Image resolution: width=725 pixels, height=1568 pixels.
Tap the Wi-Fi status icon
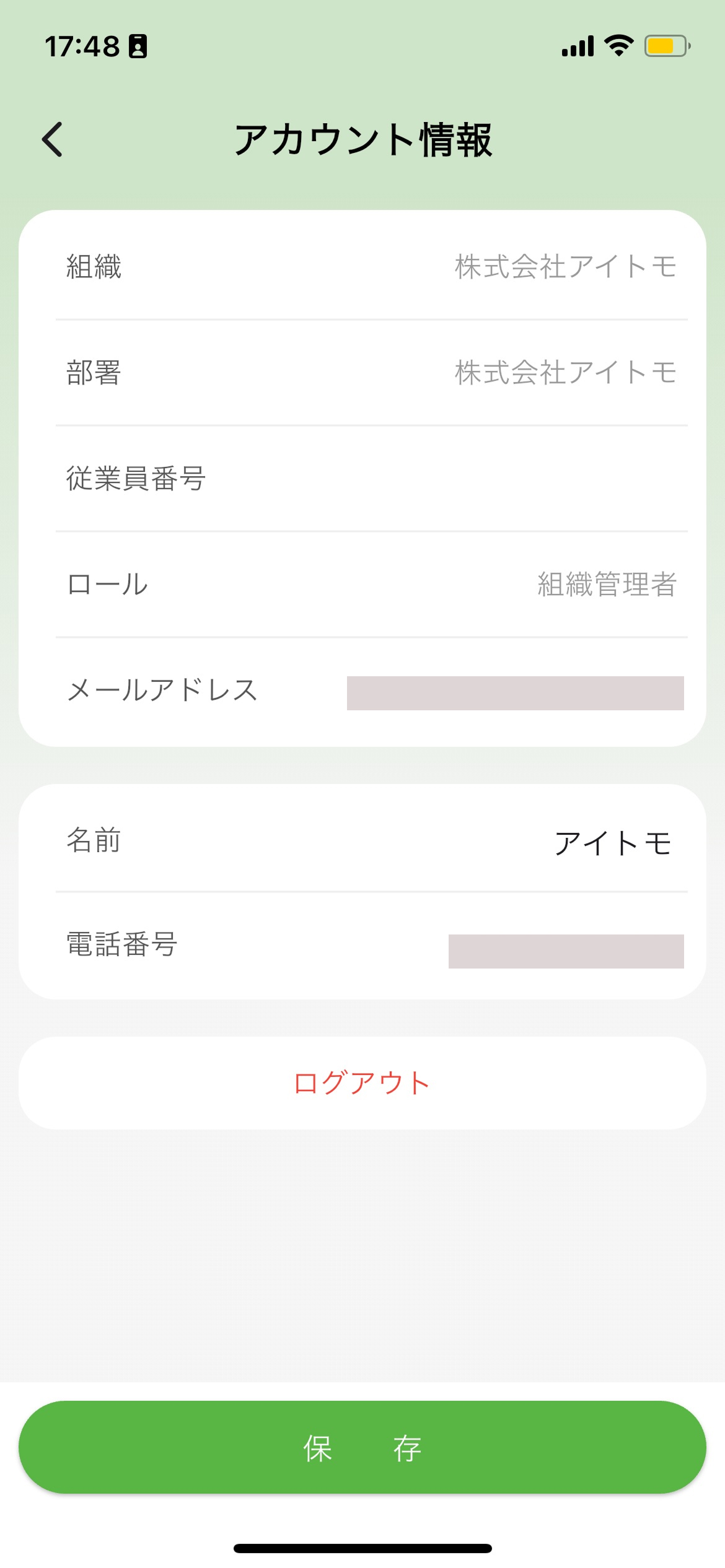(618, 46)
